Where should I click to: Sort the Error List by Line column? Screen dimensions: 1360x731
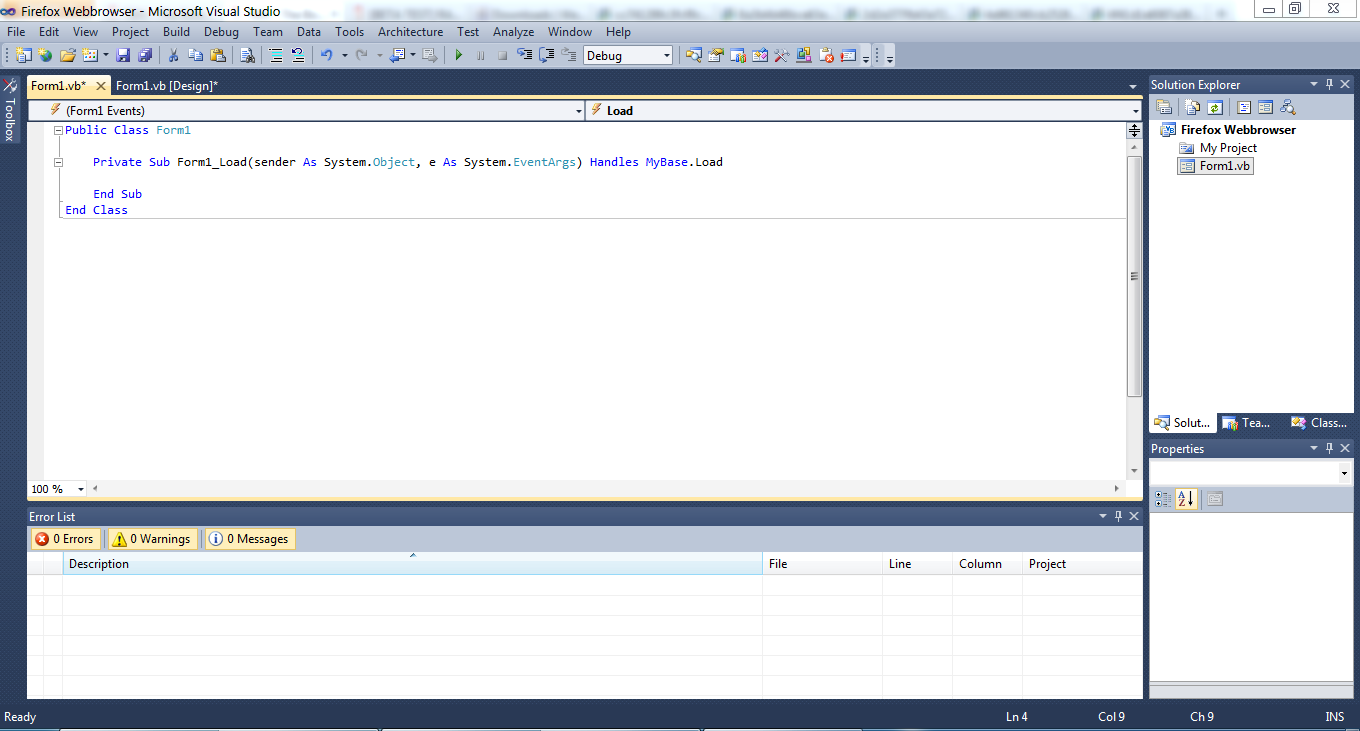pyautogui.click(x=917, y=564)
